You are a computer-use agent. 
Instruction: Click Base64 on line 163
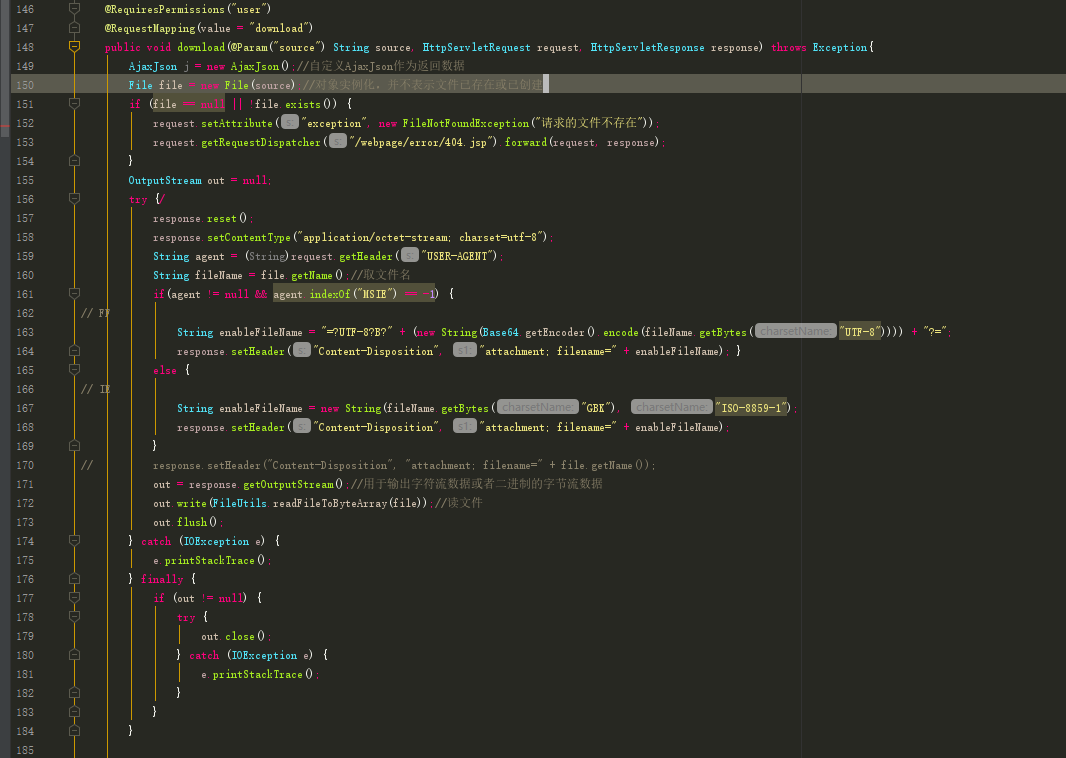pos(500,332)
